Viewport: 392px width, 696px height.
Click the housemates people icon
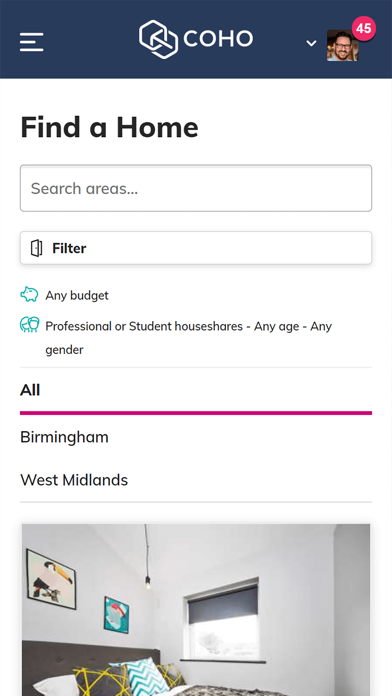click(29, 324)
